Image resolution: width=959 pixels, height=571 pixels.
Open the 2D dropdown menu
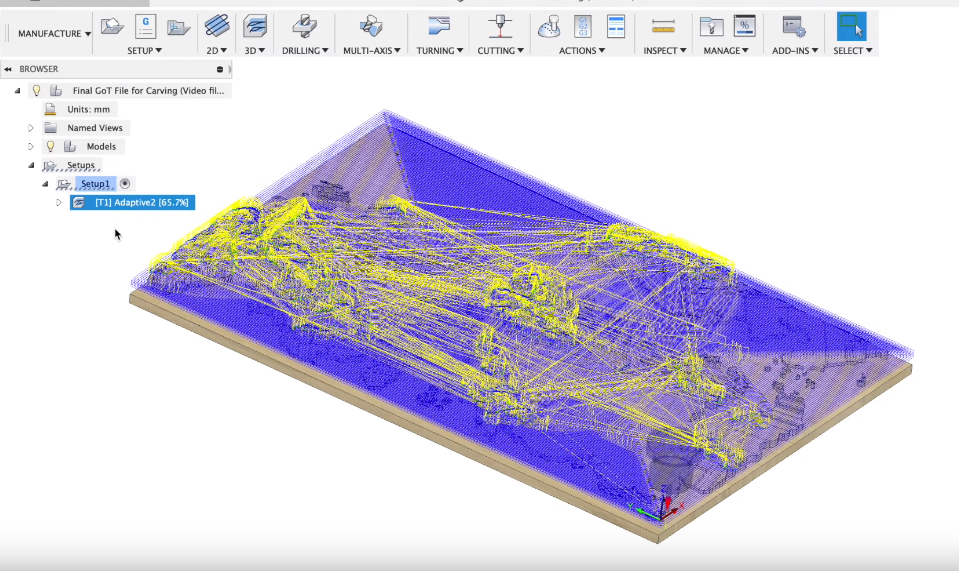tap(217, 50)
